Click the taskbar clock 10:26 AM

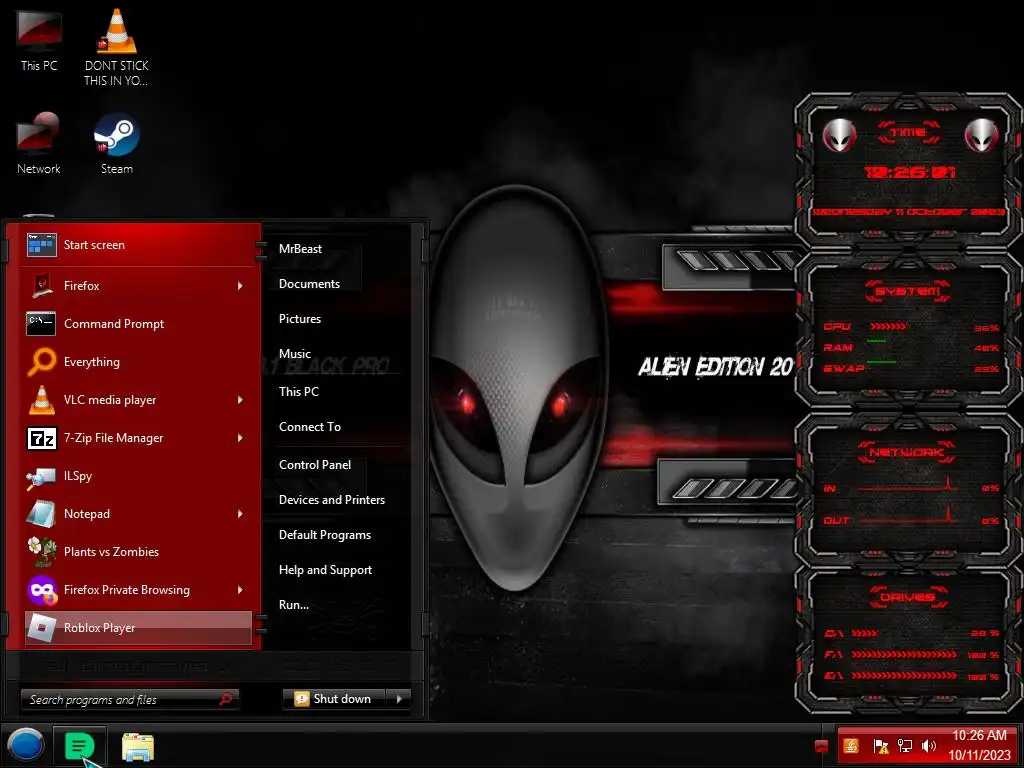coord(979,735)
